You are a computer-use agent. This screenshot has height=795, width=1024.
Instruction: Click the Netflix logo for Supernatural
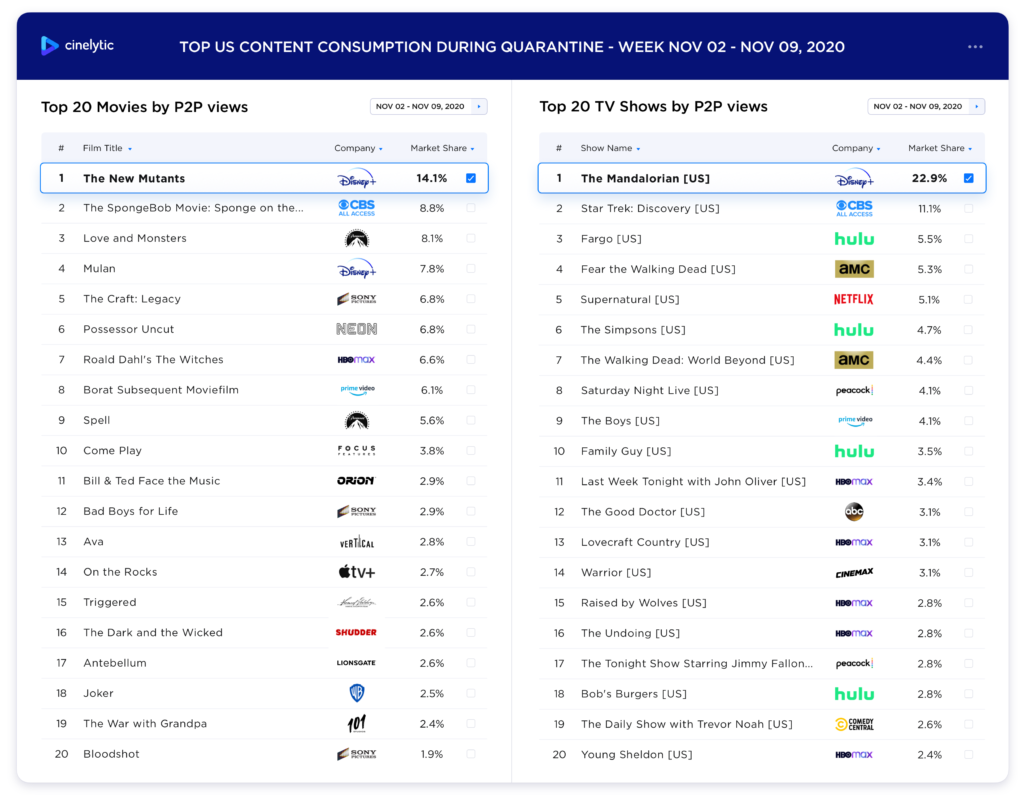pos(854,299)
